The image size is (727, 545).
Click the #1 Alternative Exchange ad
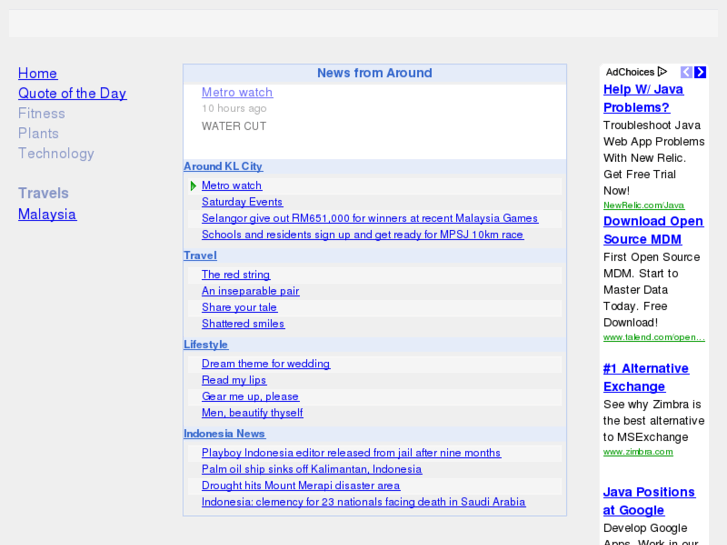[646, 378]
